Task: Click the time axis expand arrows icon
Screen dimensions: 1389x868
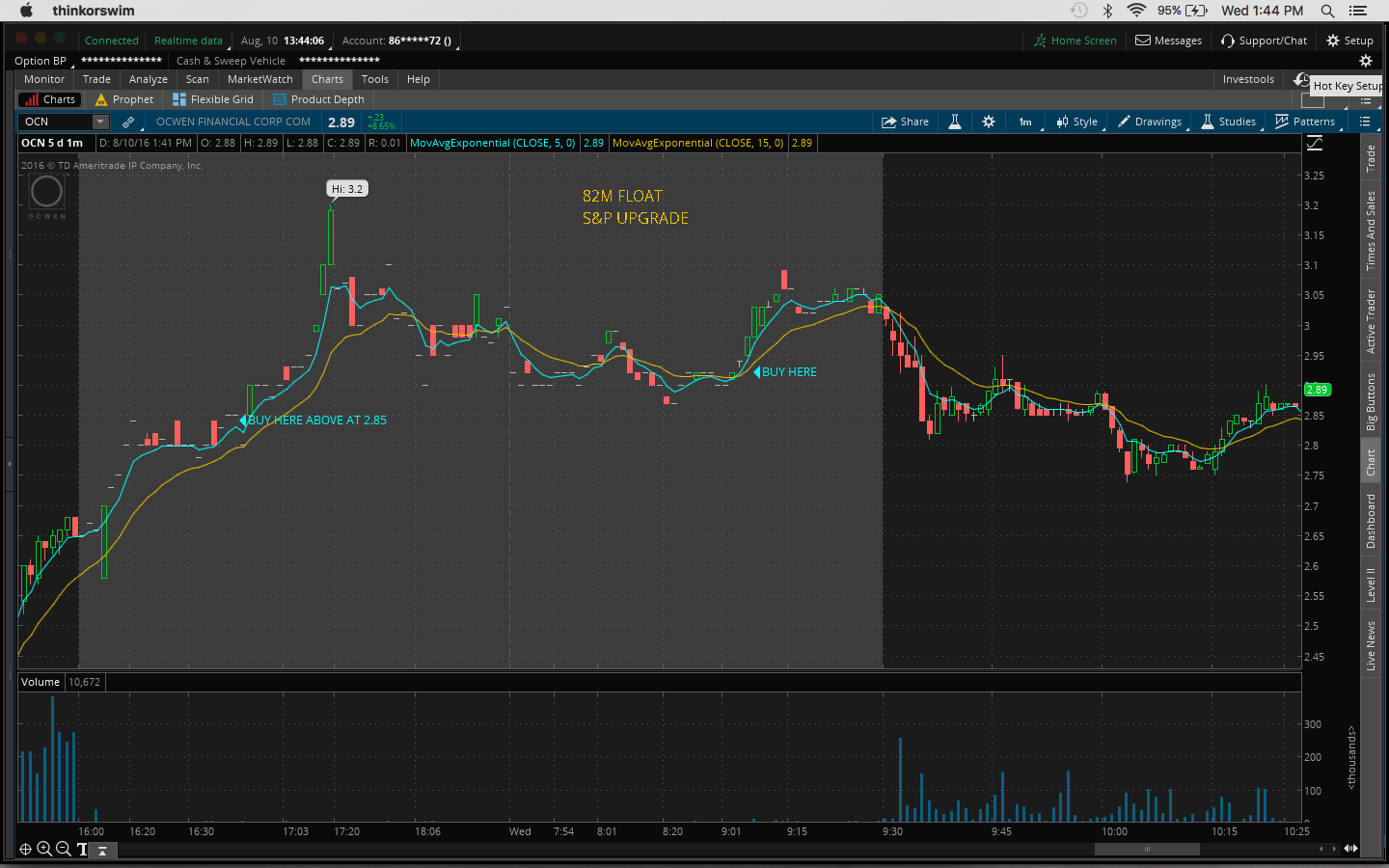Action: [1350, 849]
